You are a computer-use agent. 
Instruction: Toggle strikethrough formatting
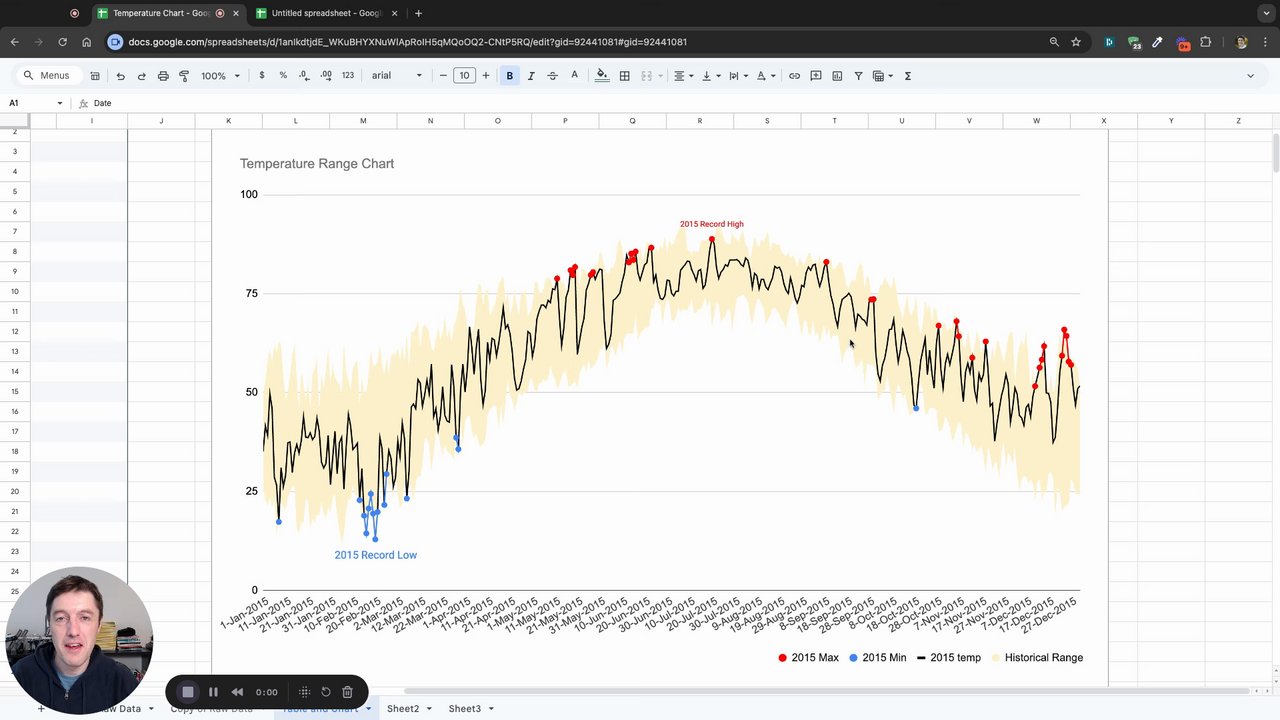[x=552, y=76]
